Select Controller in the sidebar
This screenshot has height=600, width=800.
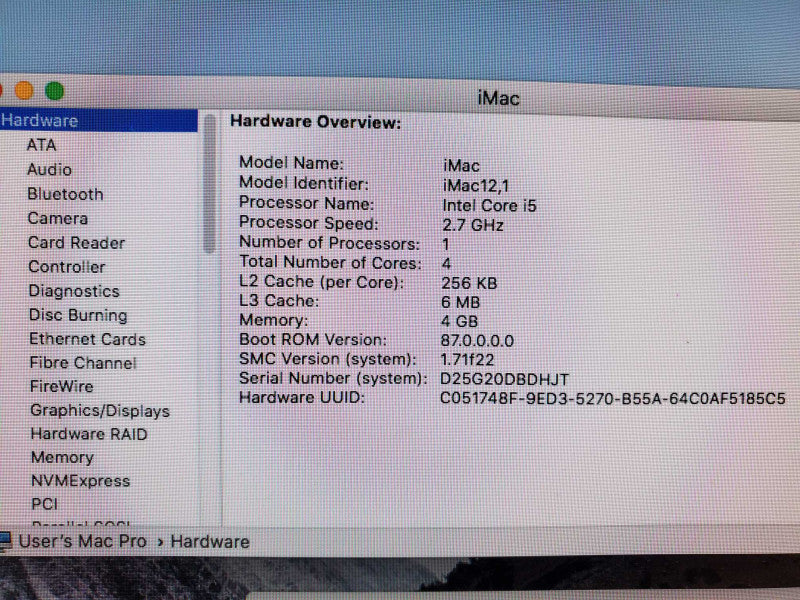tap(67, 267)
